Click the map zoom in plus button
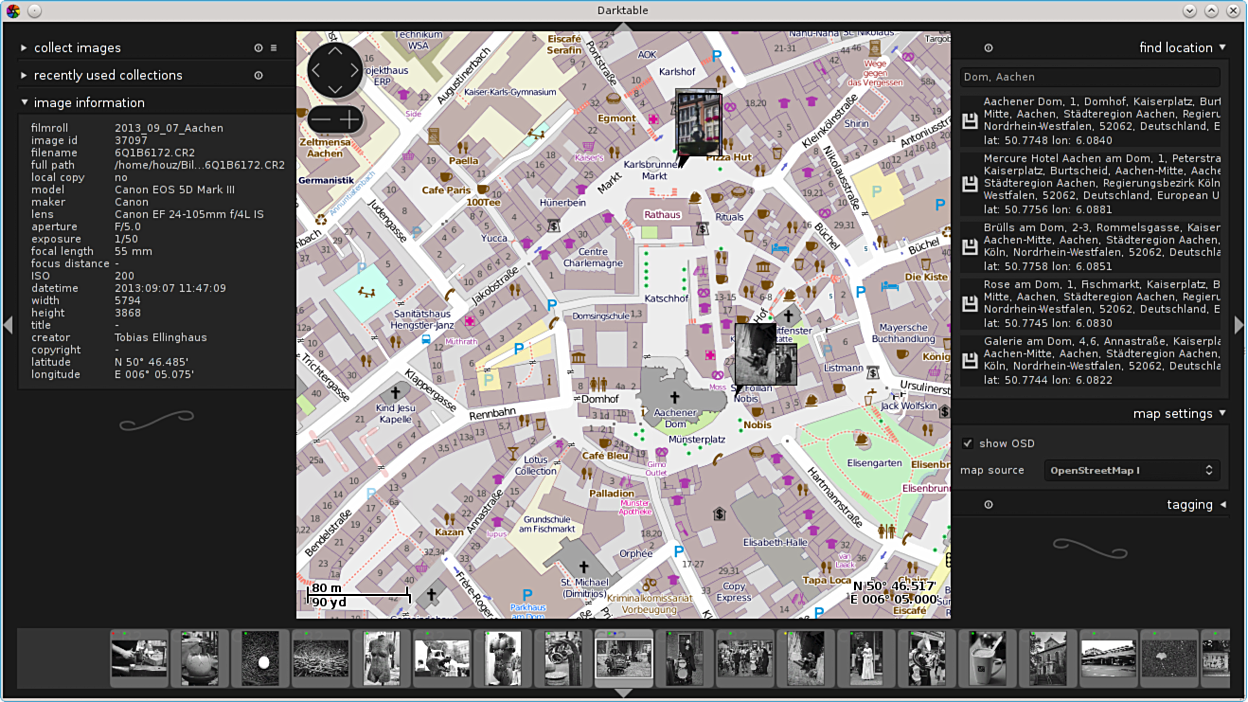 pos(350,120)
